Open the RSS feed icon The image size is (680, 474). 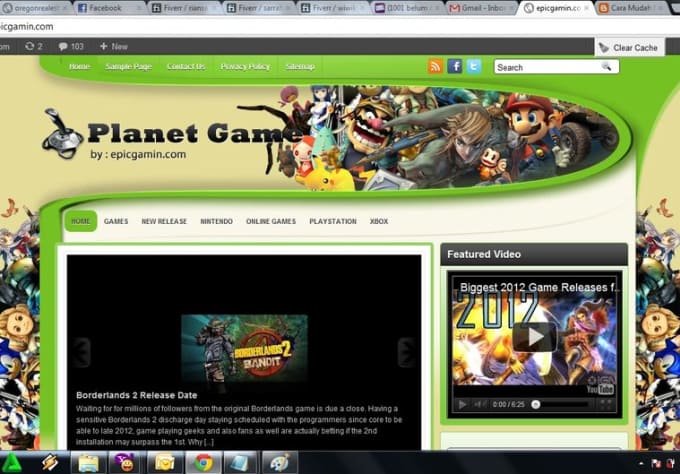click(435, 67)
